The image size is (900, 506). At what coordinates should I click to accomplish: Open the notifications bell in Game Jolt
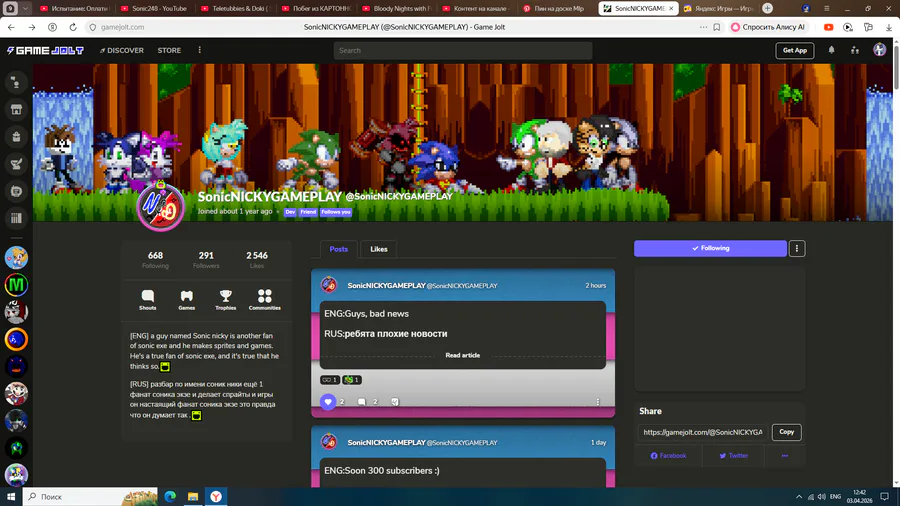(831, 50)
